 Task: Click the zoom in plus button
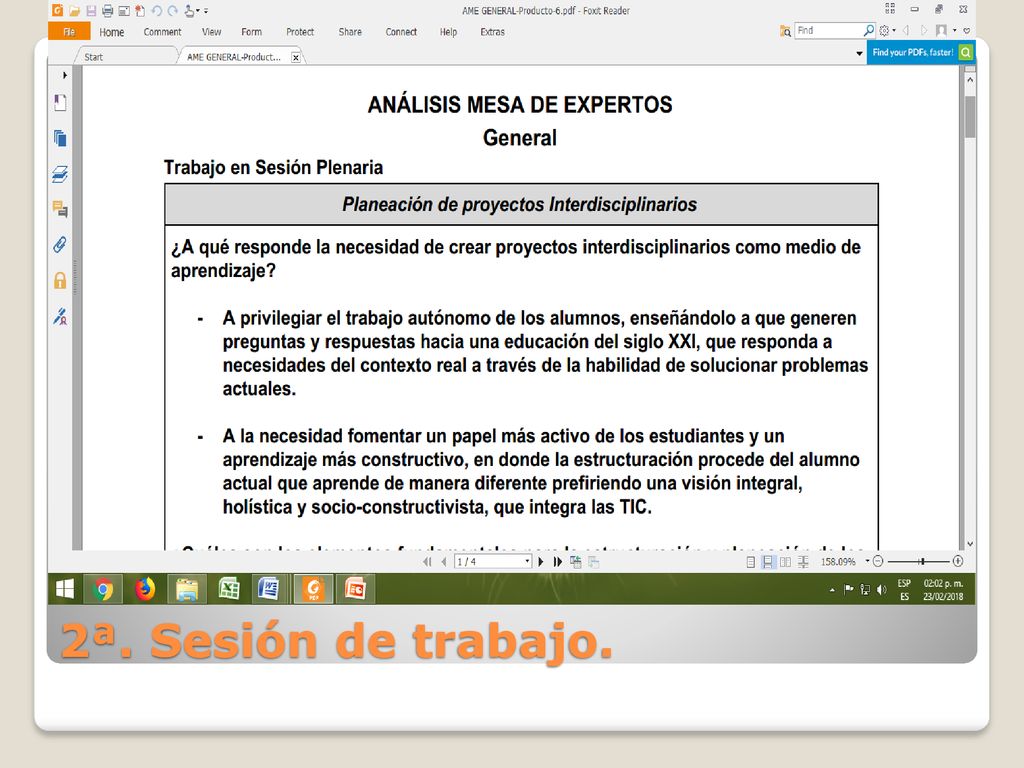point(958,561)
